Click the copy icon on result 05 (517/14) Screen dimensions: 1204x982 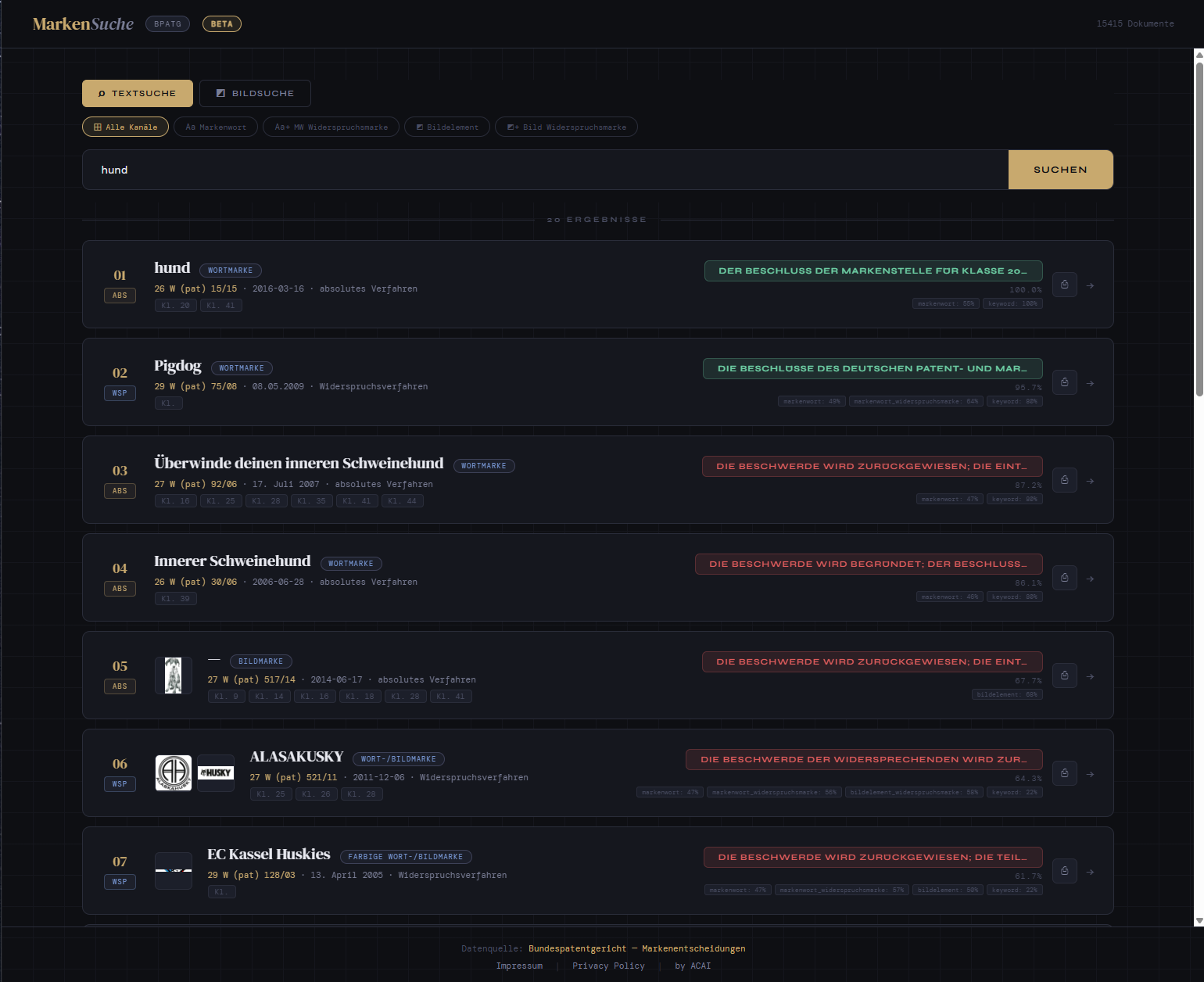click(x=1065, y=676)
